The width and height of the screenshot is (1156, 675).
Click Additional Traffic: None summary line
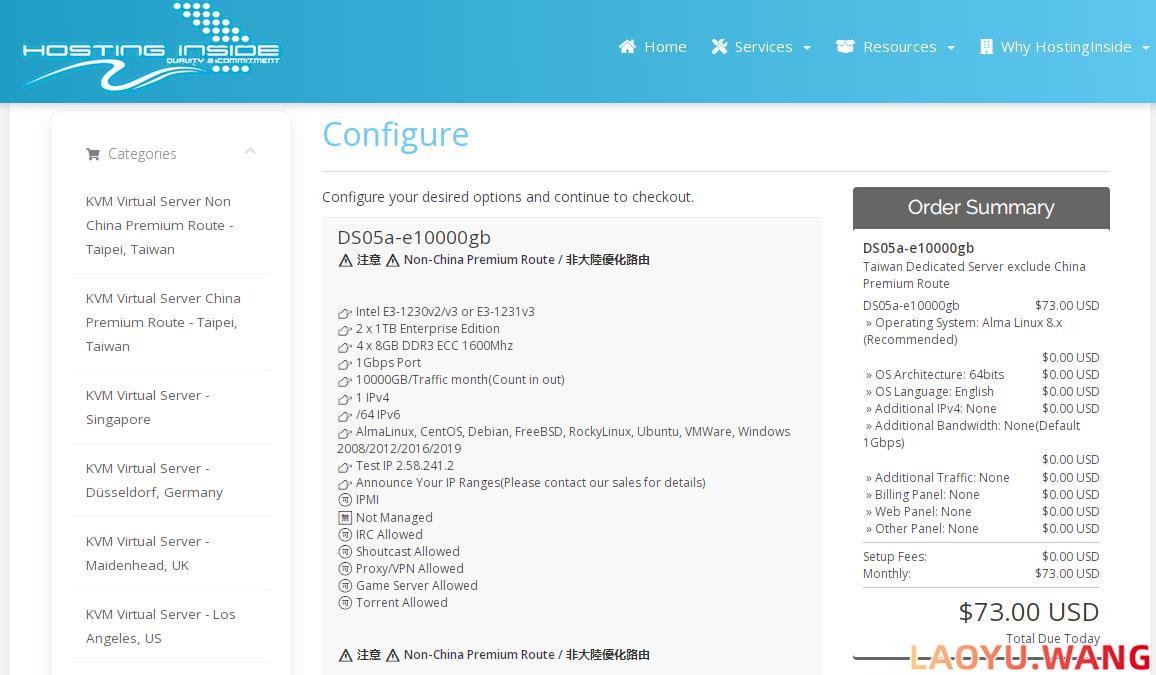981,478
